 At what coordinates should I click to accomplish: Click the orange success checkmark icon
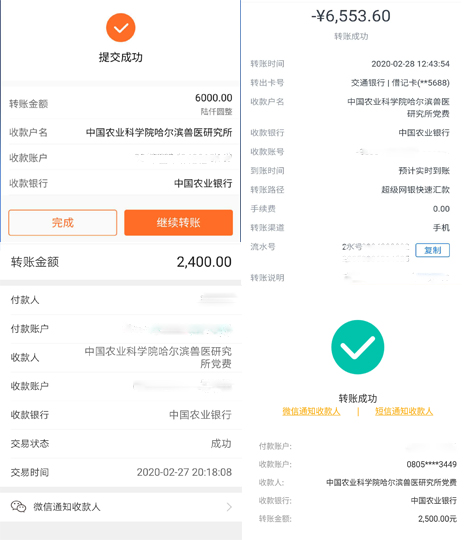(121, 28)
